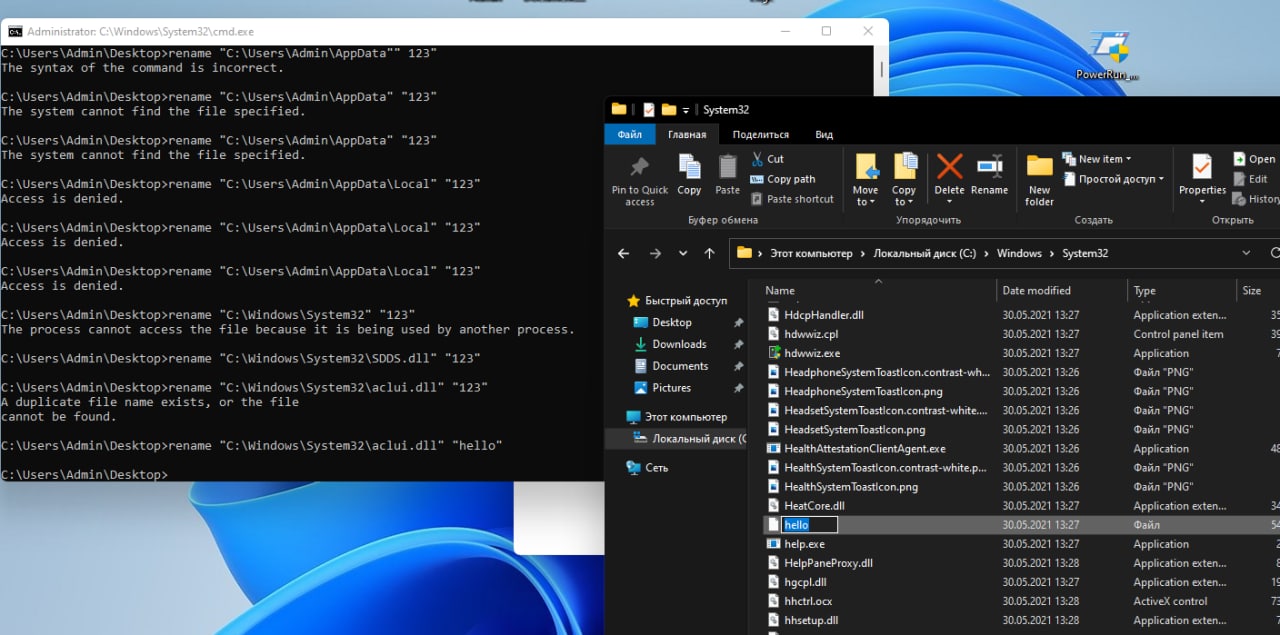
Task: Click the red Delete icon
Action: [949, 167]
